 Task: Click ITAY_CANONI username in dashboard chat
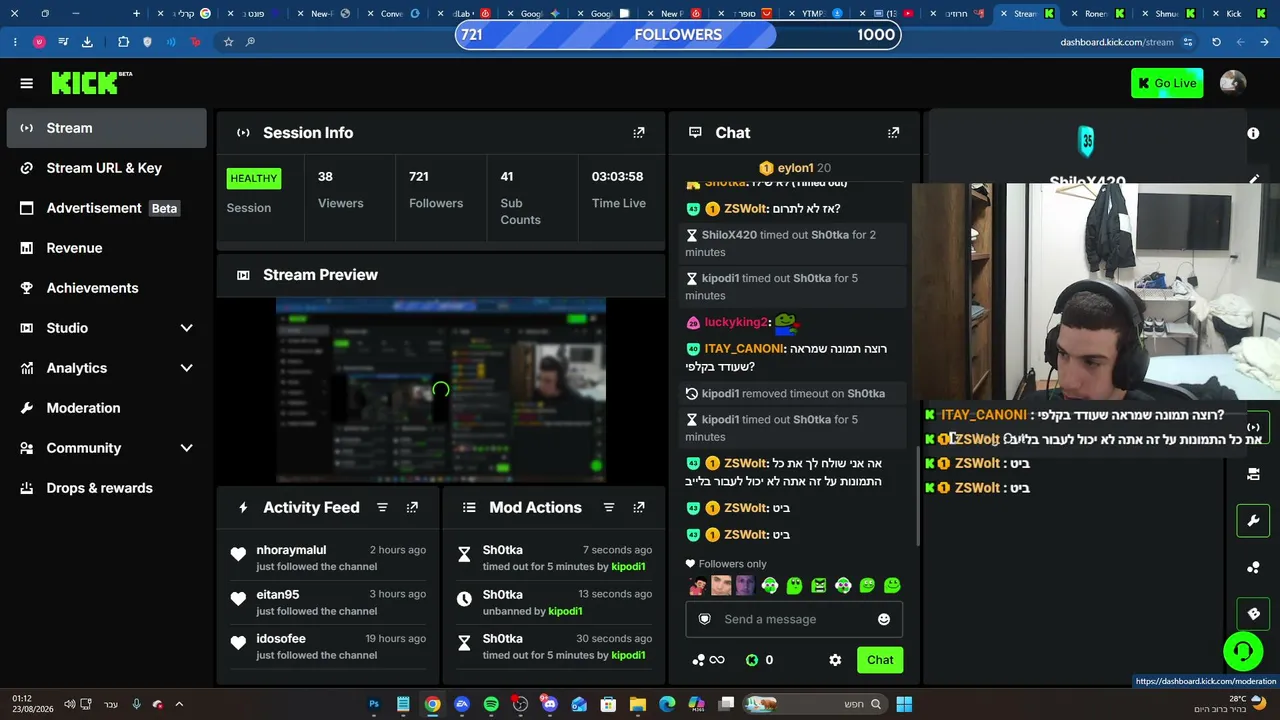point(744,349)
